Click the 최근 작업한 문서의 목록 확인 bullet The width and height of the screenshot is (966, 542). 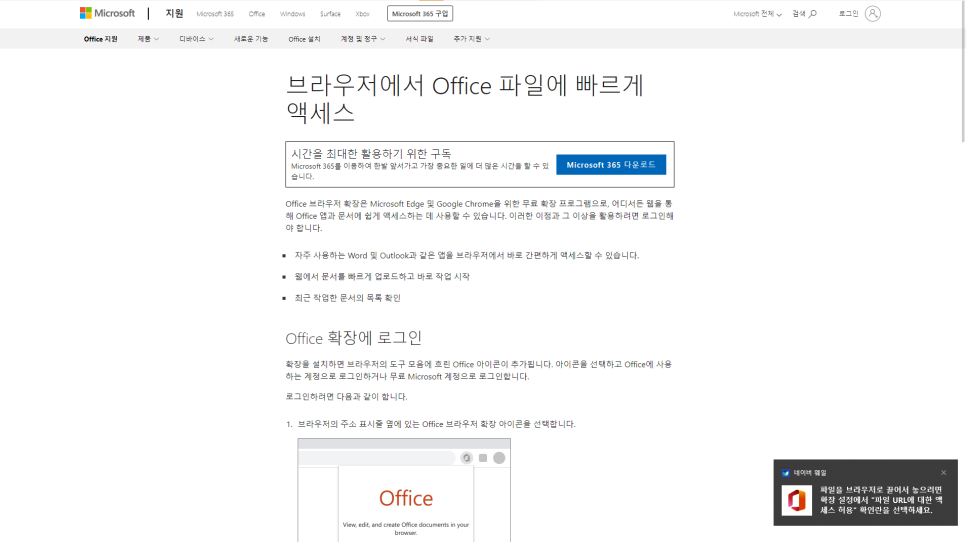[347, 298]
